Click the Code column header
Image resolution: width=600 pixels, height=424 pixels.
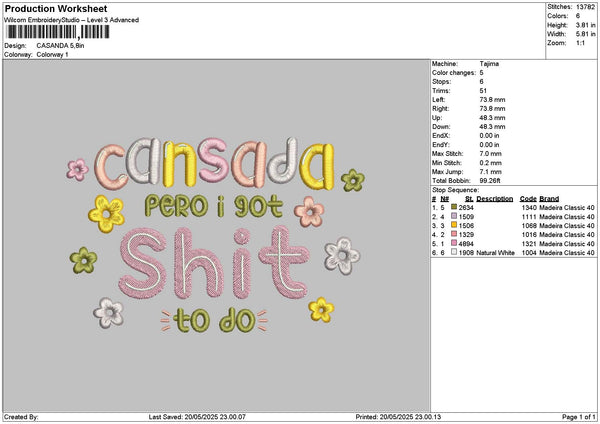(528, 199)
